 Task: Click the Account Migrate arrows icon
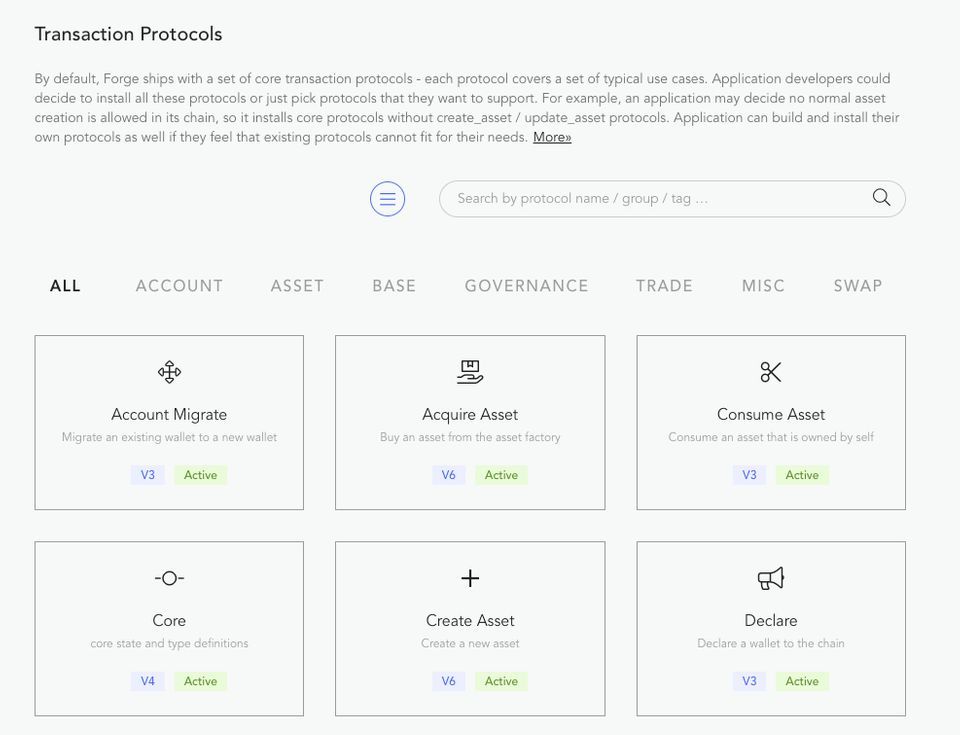click(x=169, y=373)
